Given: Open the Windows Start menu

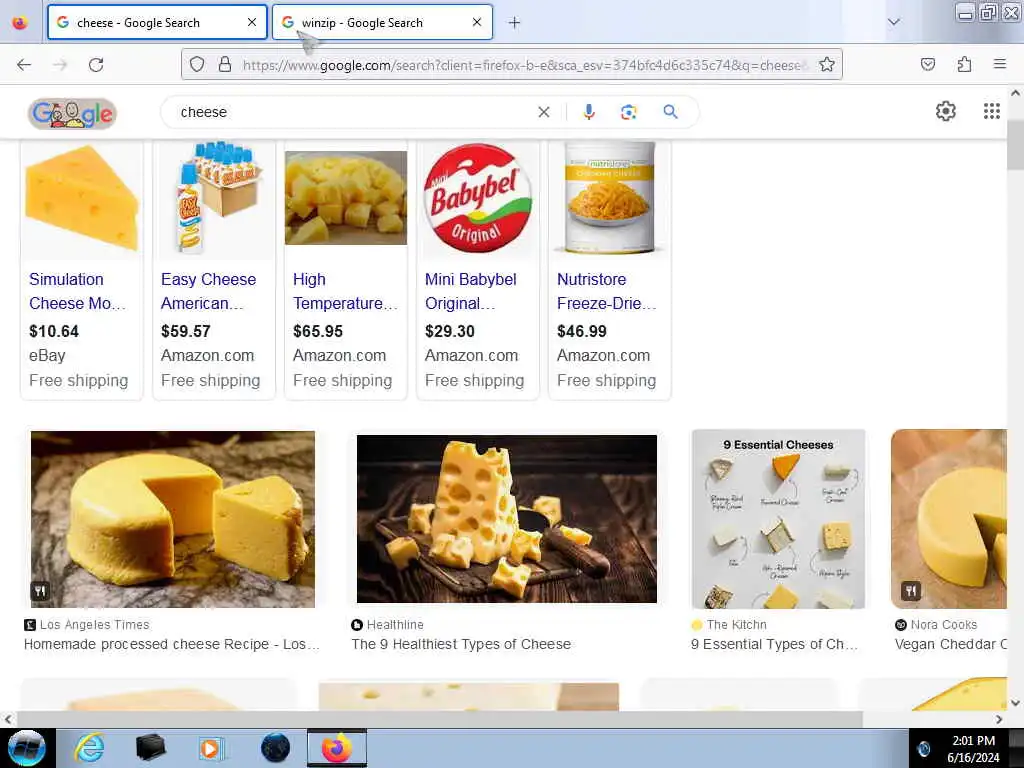Looking at the screenshot, I should point(26,748).
